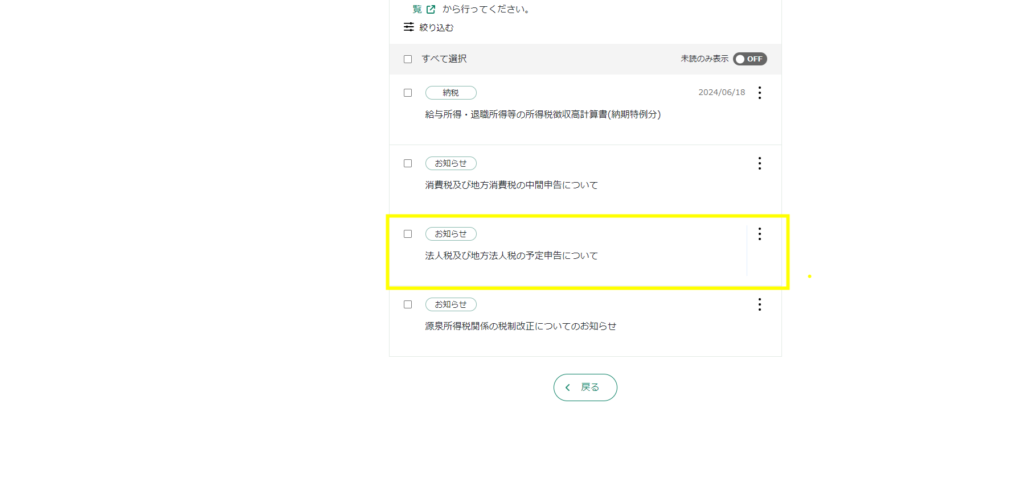
Task: Open 法人税及び地方法人税の予定申告について notice
Action: click(511, 256)
